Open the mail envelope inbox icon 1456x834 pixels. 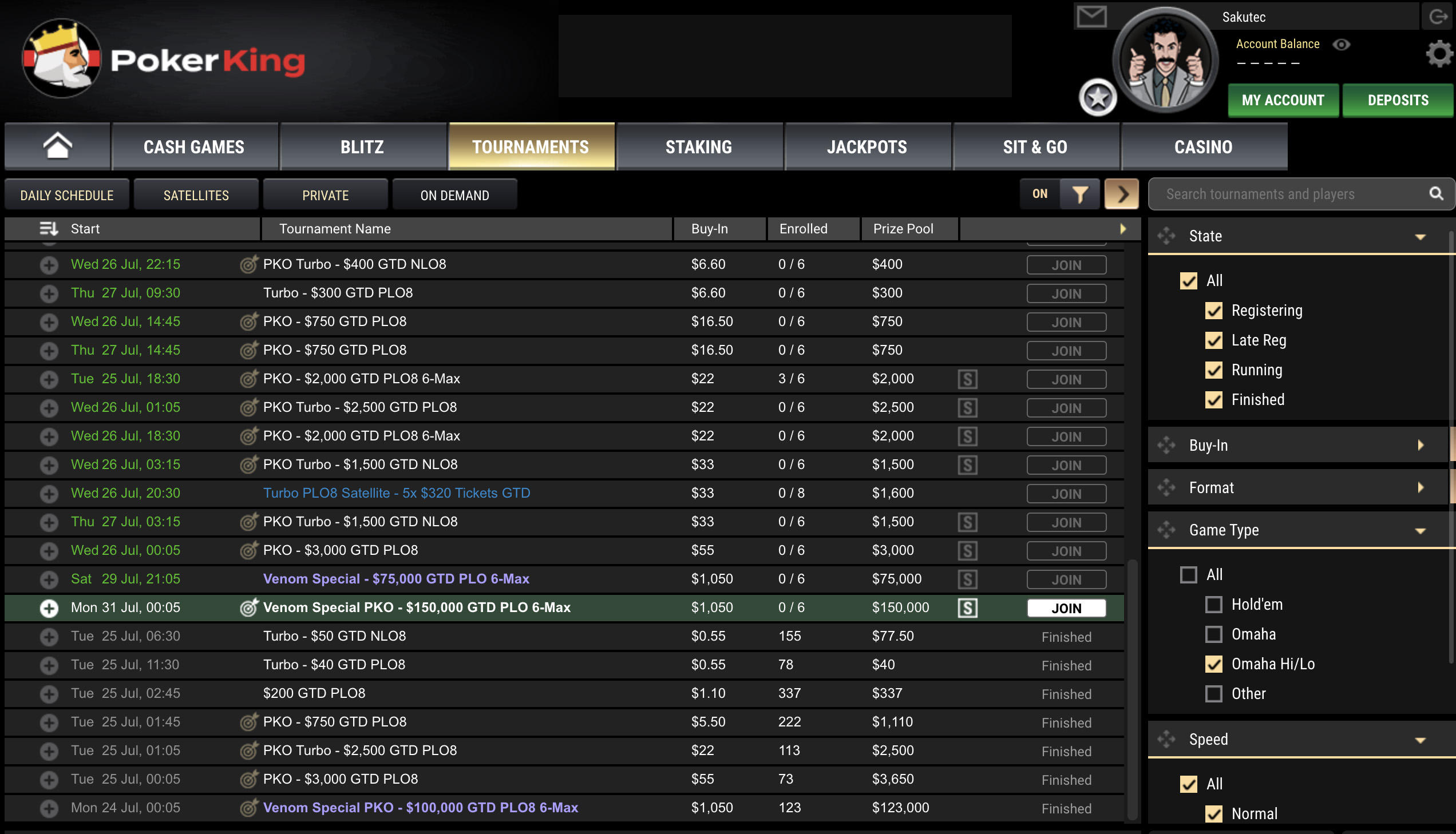[x=1091, y=16]
